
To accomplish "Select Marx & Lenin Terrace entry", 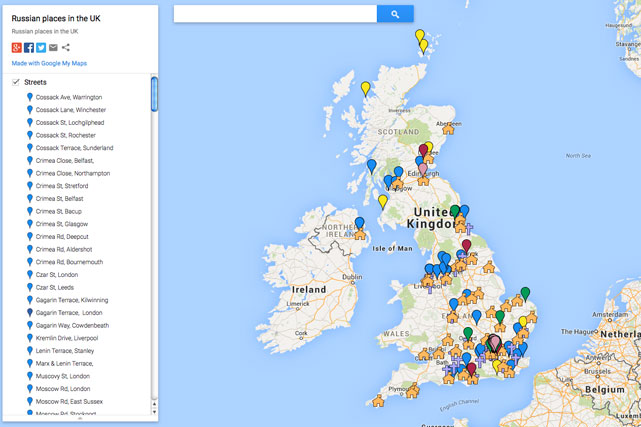I will coord(64,363).
